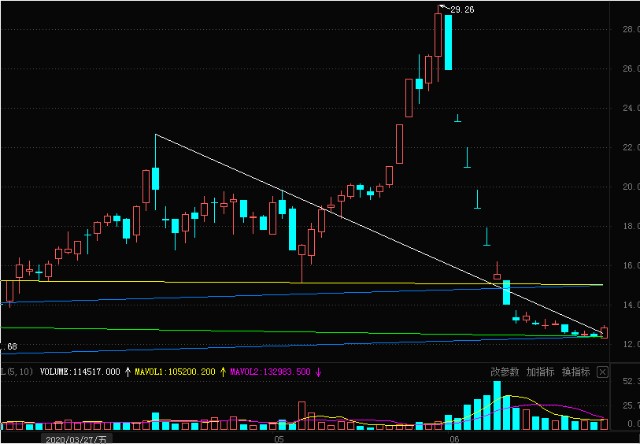
Task: Click the down arrow after the MAVOL2 value
Action: click(318, 372)
